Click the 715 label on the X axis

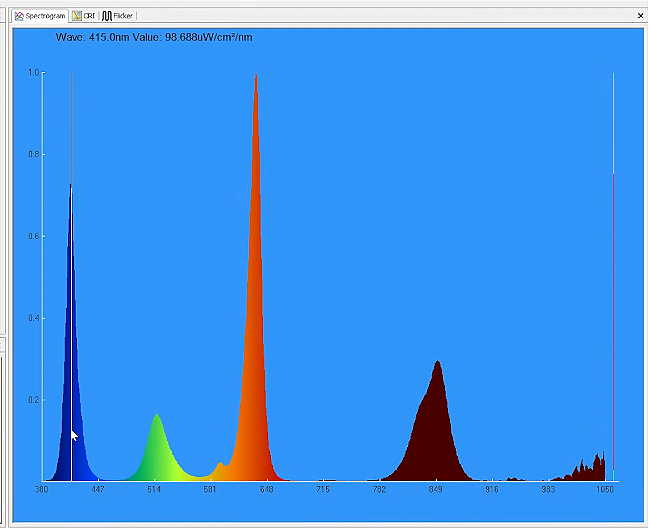click(323, 490)
